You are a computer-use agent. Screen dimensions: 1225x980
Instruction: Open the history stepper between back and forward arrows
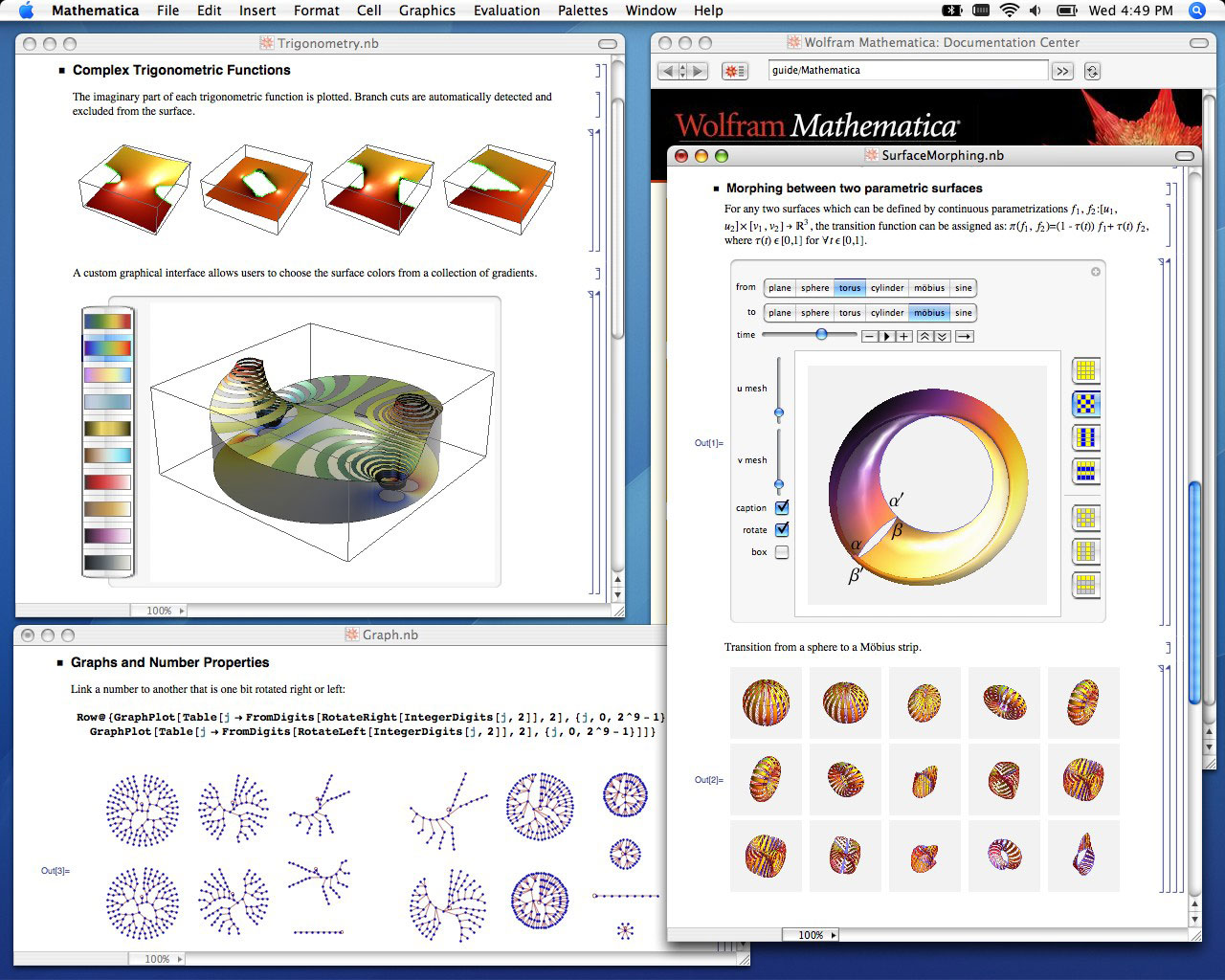(x=683, y=71)
